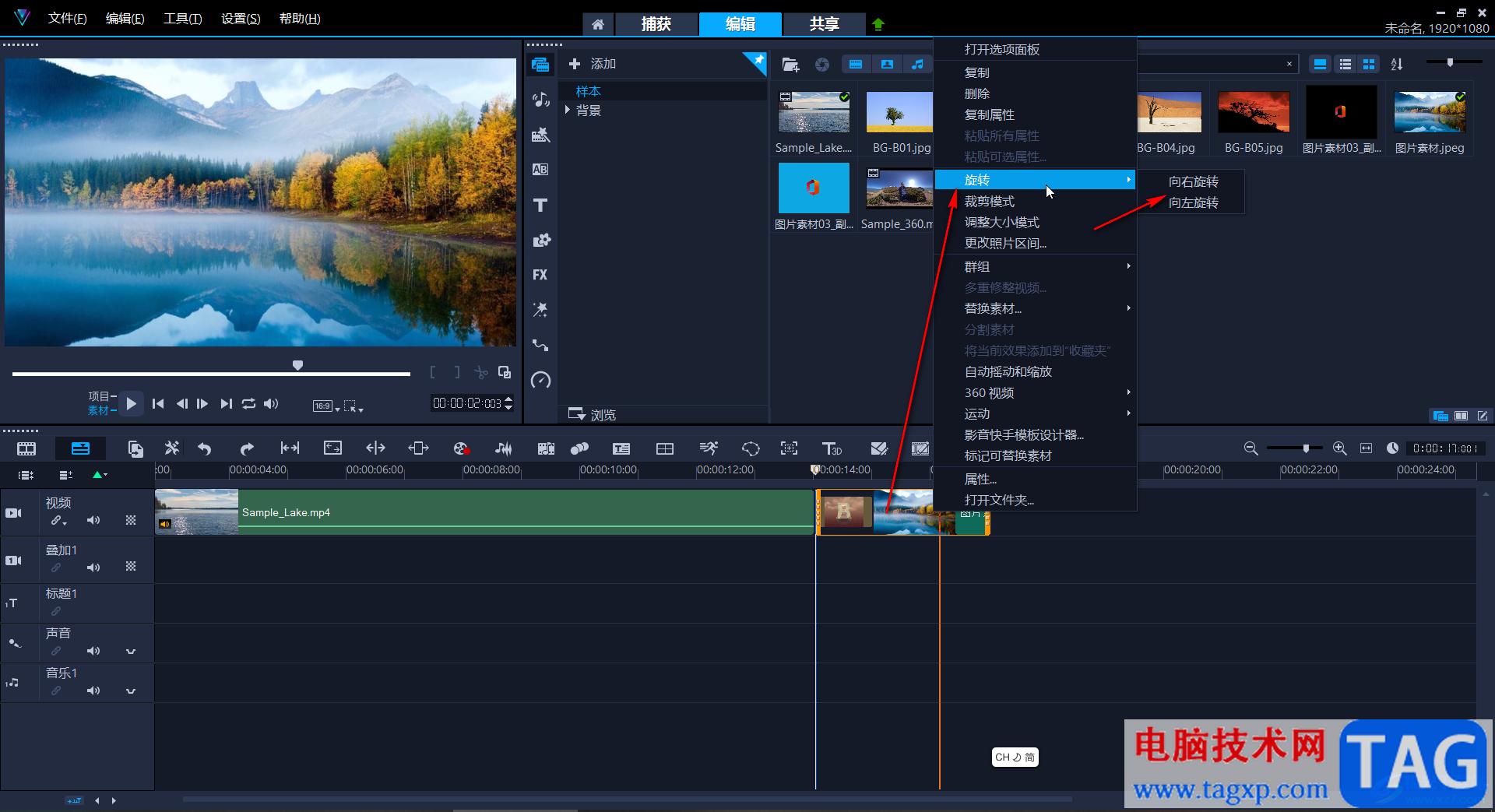Open the tools (wrench and screwdriver) icon
This screenshot has width=1495, height=812.
[x=172, y=448]
